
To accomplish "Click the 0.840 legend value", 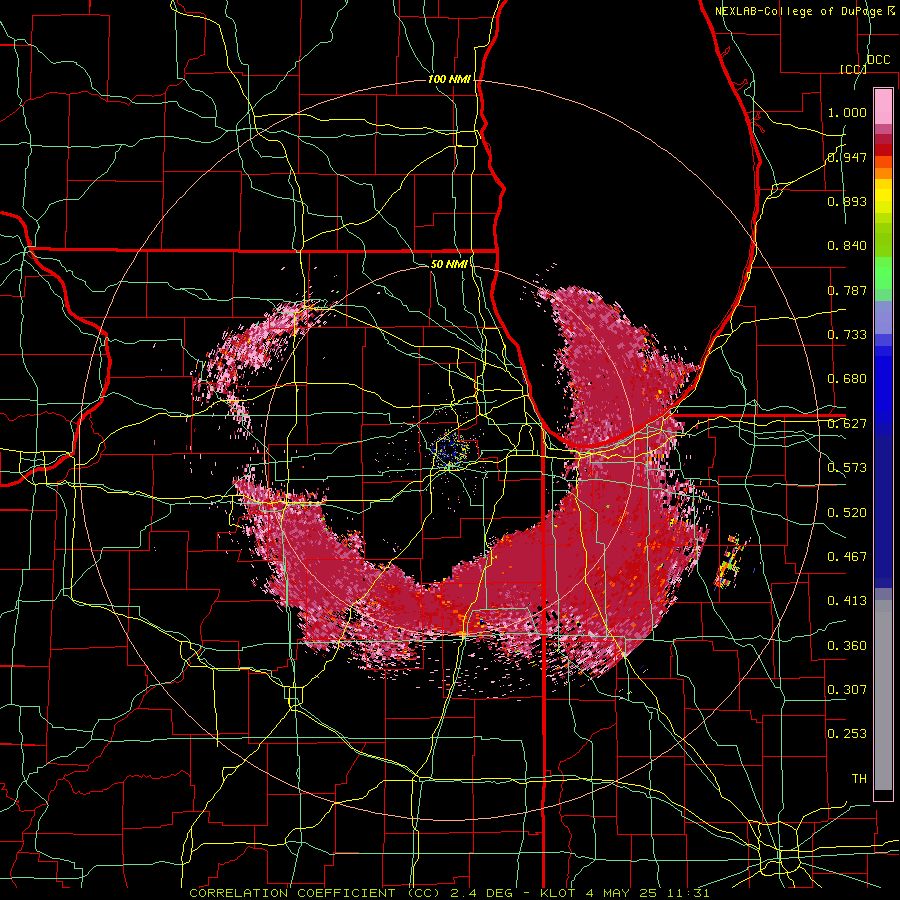I will click(847, 246).
